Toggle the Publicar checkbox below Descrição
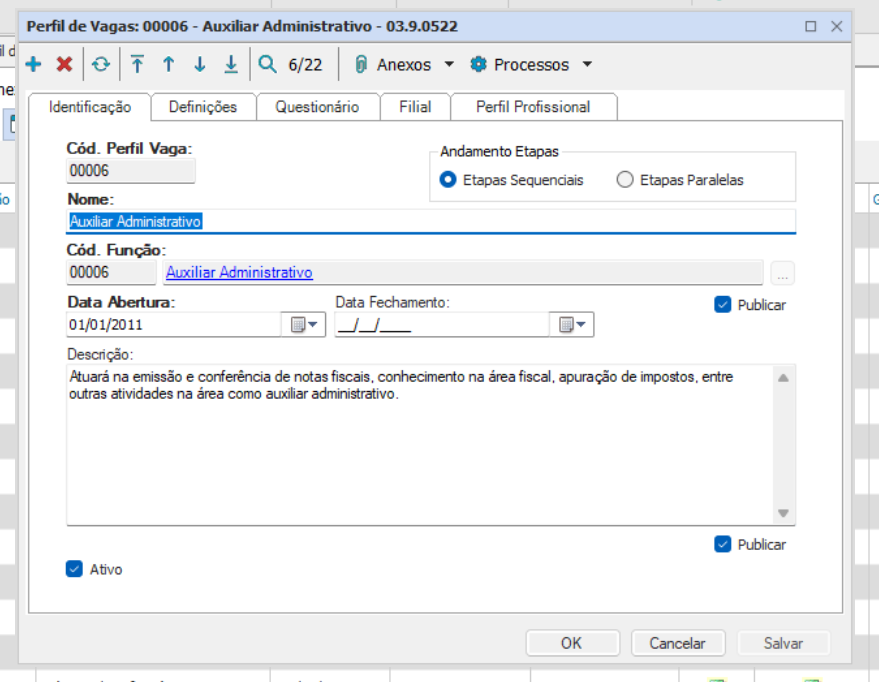 [723, 544]
